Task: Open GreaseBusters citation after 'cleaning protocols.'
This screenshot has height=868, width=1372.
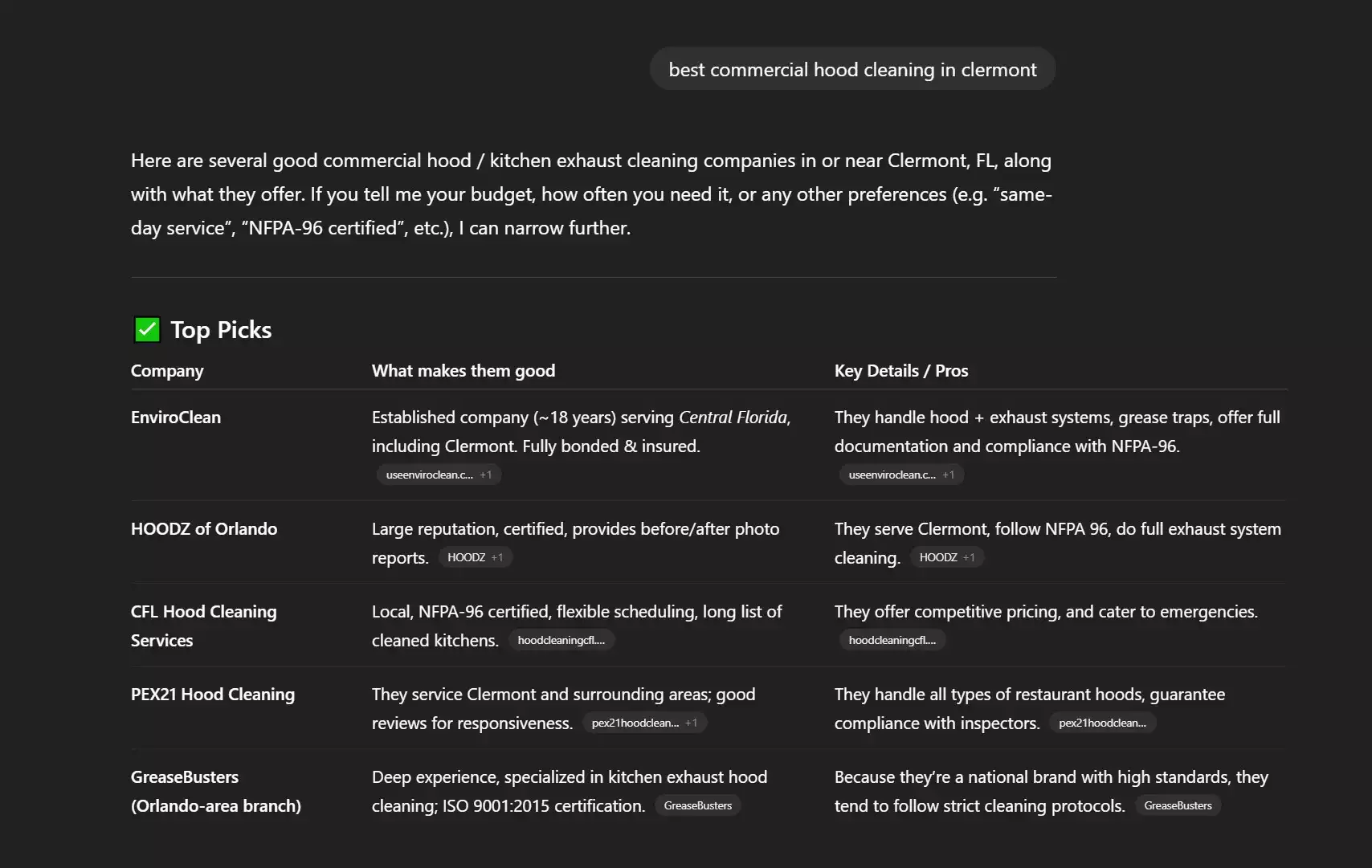Action: pyautogui.click(x=1178, y=805)
